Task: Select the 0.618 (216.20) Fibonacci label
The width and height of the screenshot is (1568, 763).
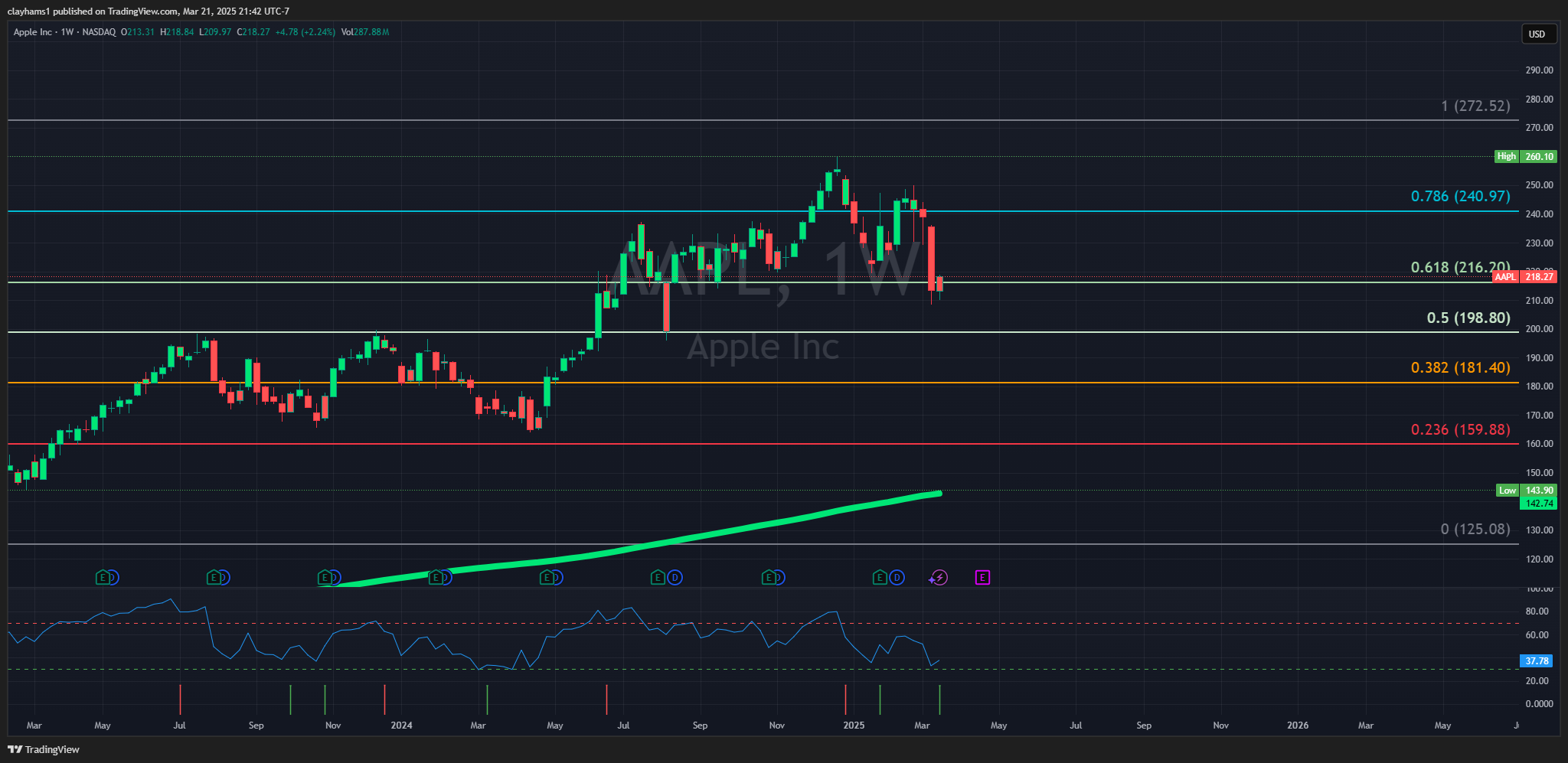Action: (1461, 268)
